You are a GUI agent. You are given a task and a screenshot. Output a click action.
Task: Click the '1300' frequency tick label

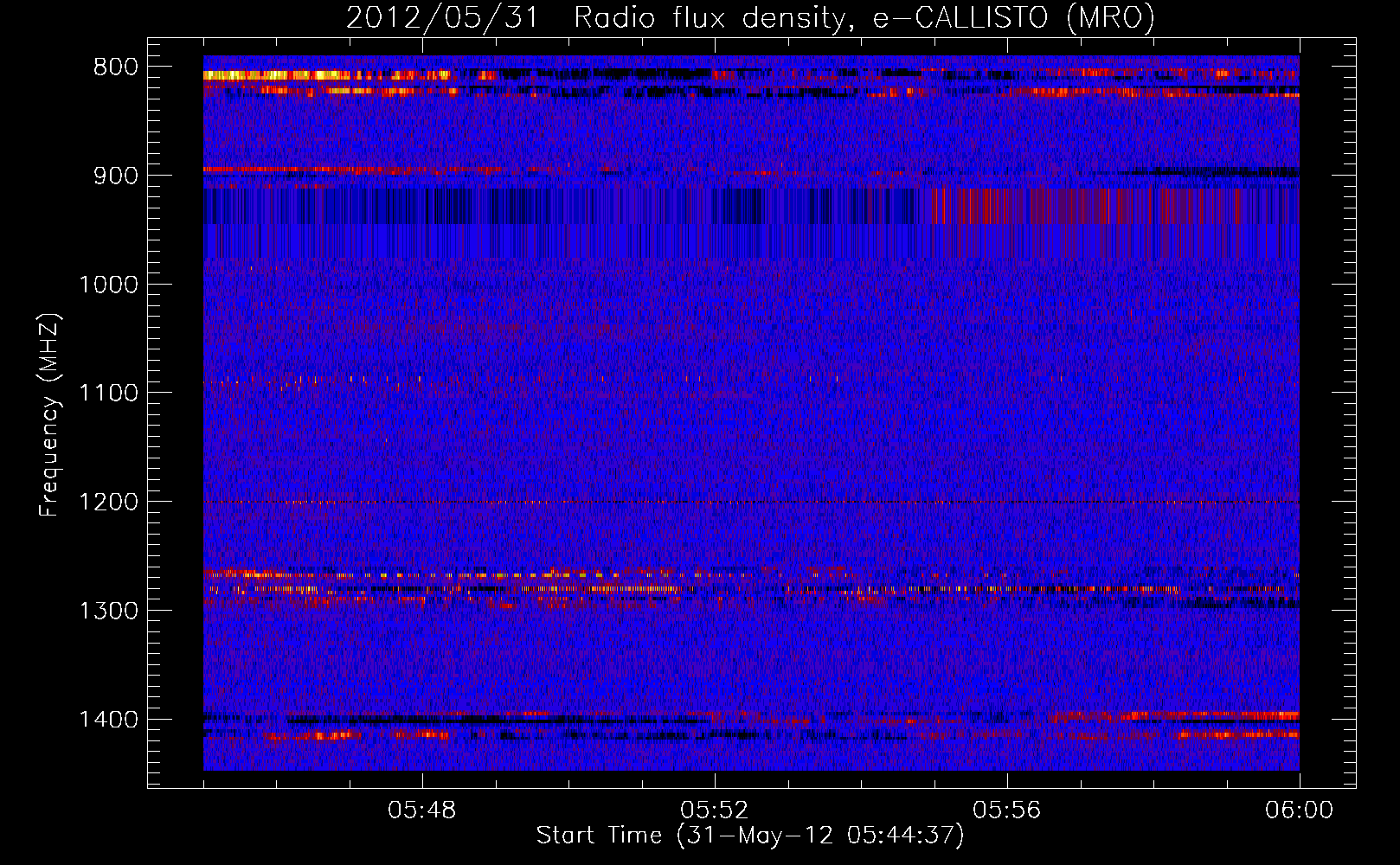pos(108,611)
